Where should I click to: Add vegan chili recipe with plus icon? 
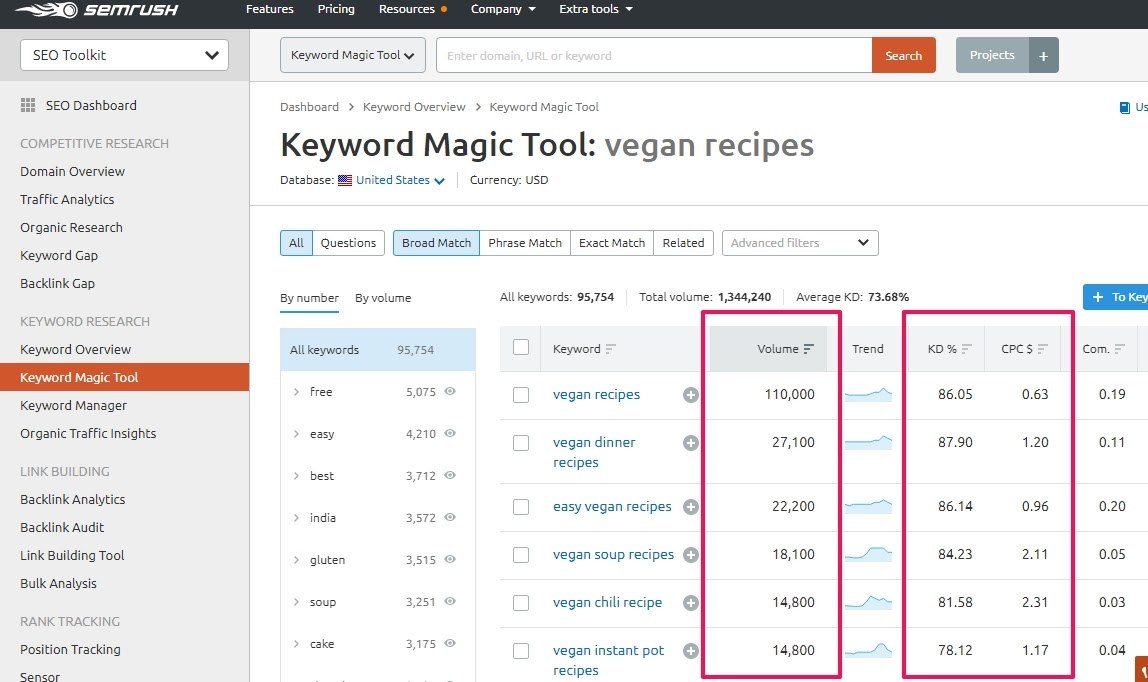coord(690,603)
